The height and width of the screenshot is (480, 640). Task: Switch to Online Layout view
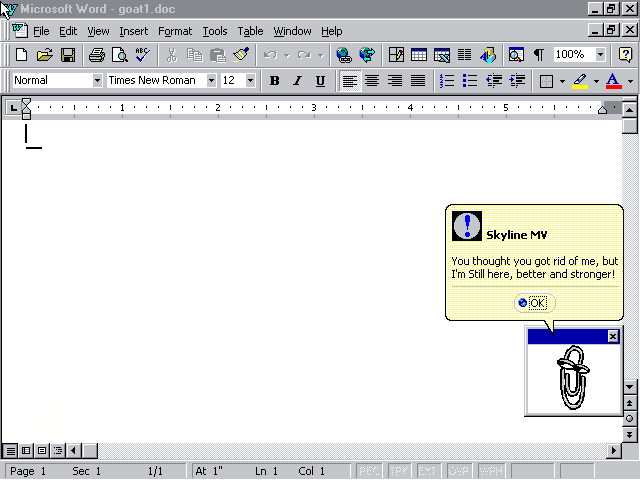tap(26, 451)
